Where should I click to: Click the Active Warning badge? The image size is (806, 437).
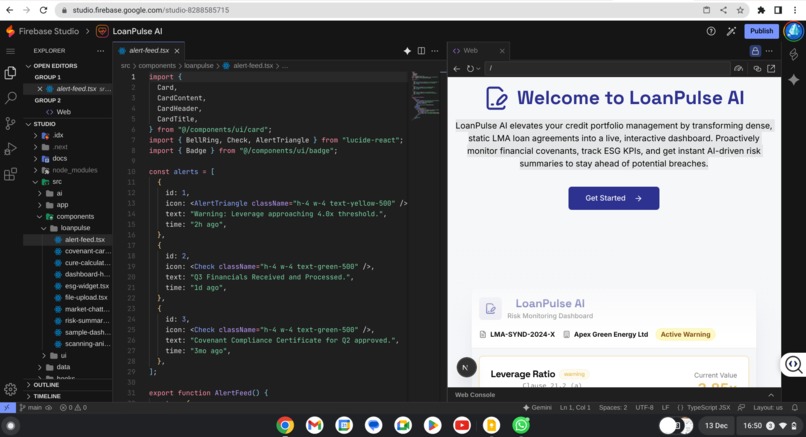tap(685, 334)
